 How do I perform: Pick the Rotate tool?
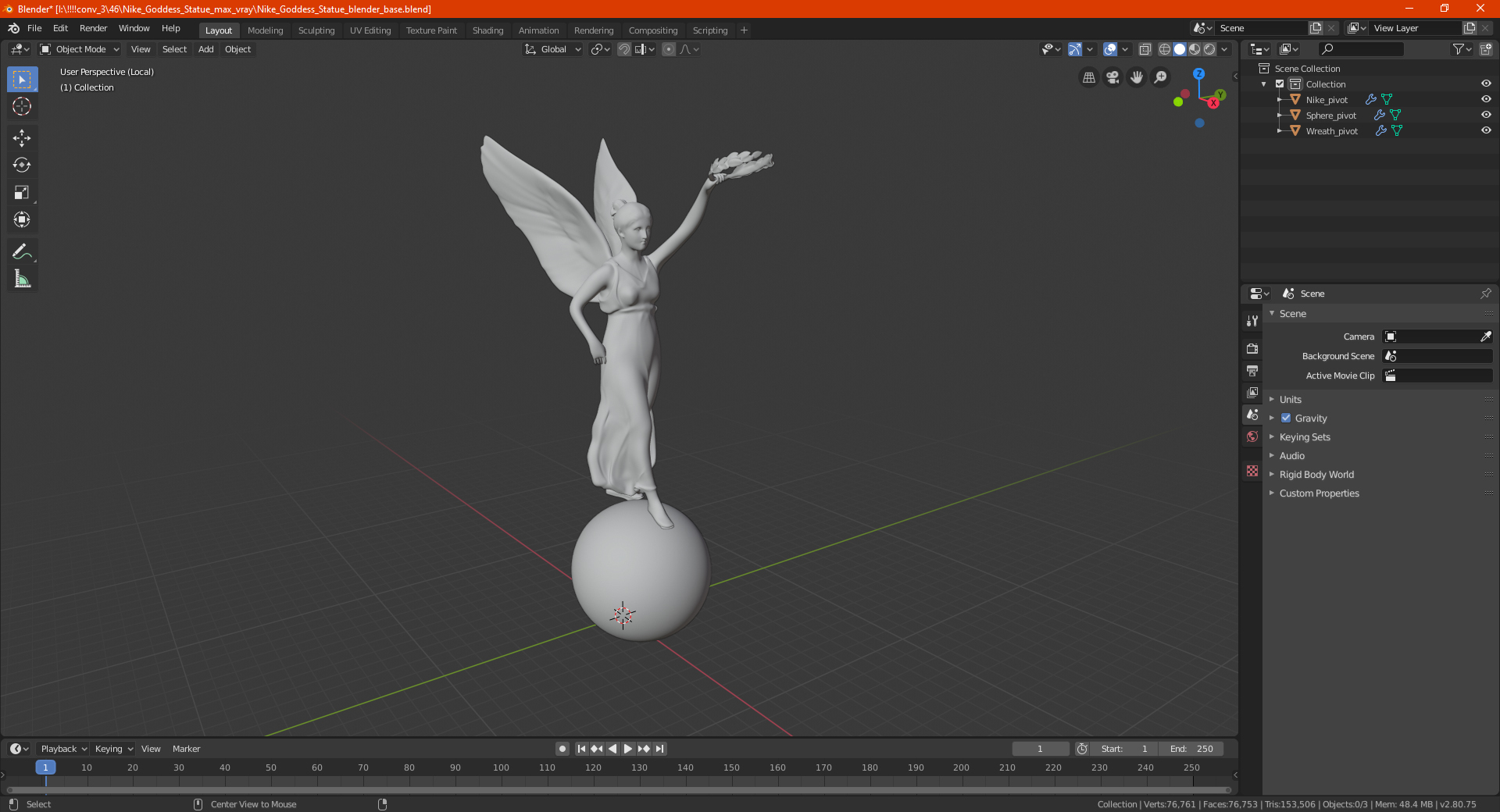[22, 166]
